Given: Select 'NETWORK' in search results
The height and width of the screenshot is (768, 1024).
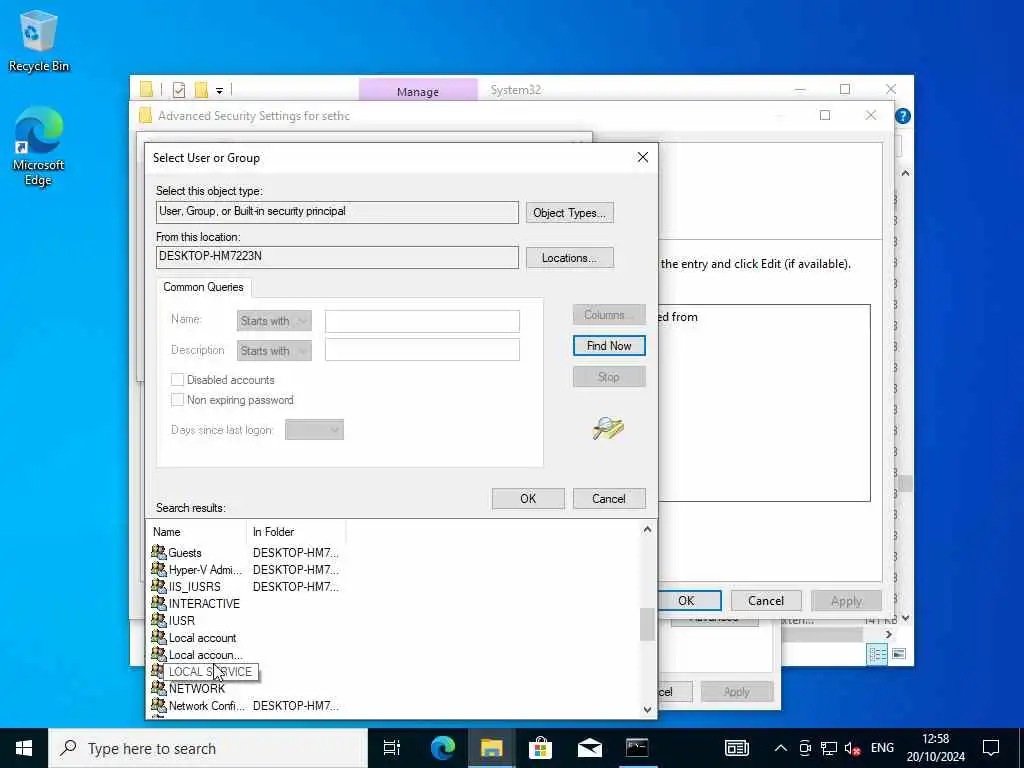Looking at the screenshot, I should (197, 688).
